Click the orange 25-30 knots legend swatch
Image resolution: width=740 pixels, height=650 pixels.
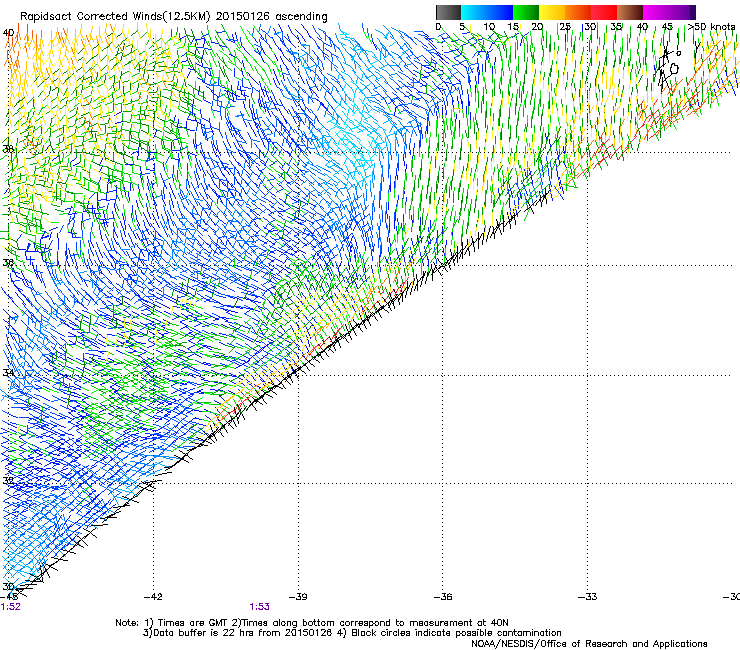point(578,12)
